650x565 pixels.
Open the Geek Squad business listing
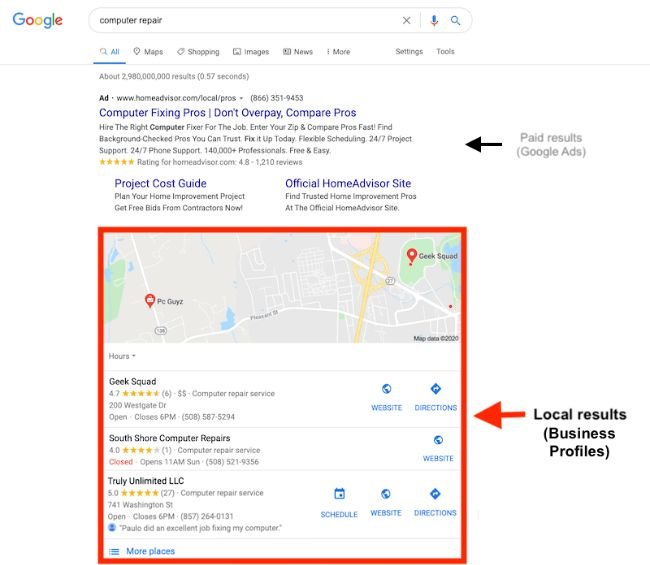(133, 381)
